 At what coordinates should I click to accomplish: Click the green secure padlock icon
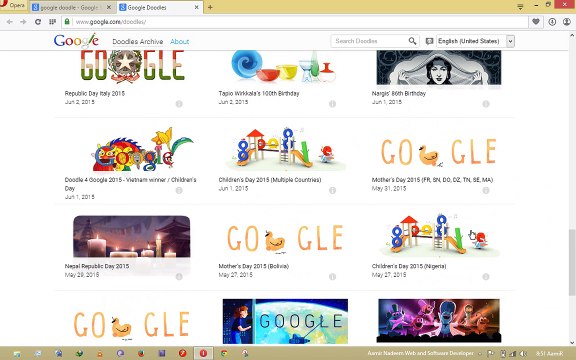(67, 22)
